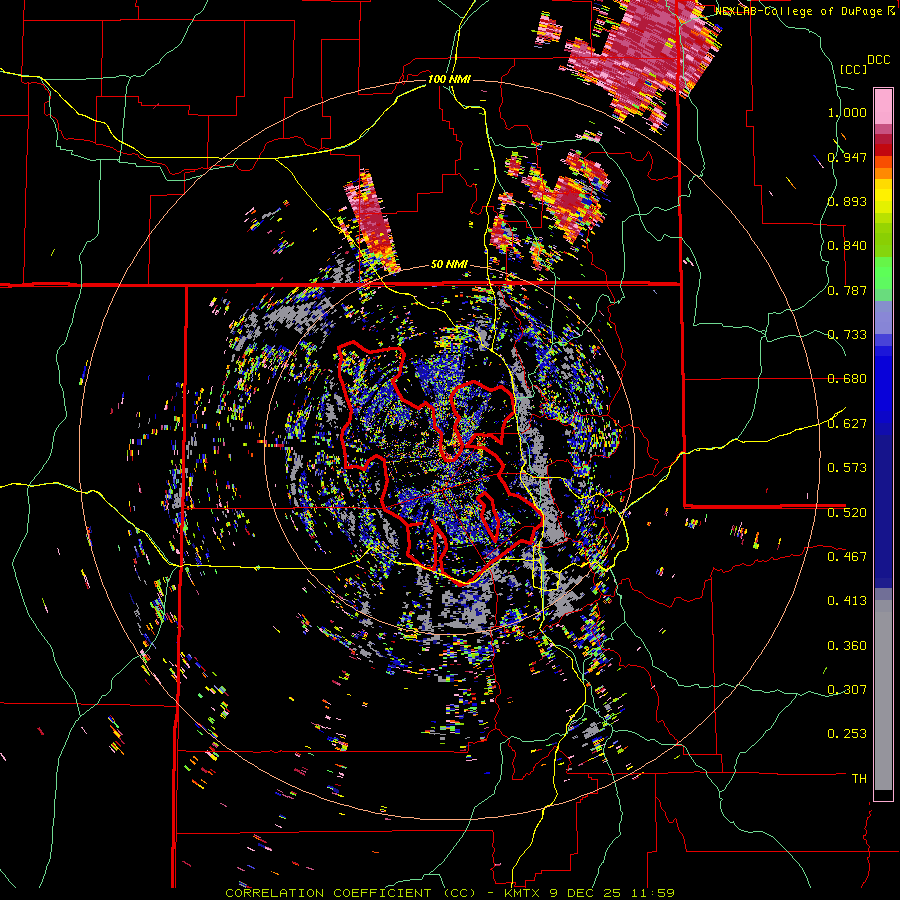The image size is (900, 900).
Task: Click the 1.000 color scale value
Action: click(847, 112)
